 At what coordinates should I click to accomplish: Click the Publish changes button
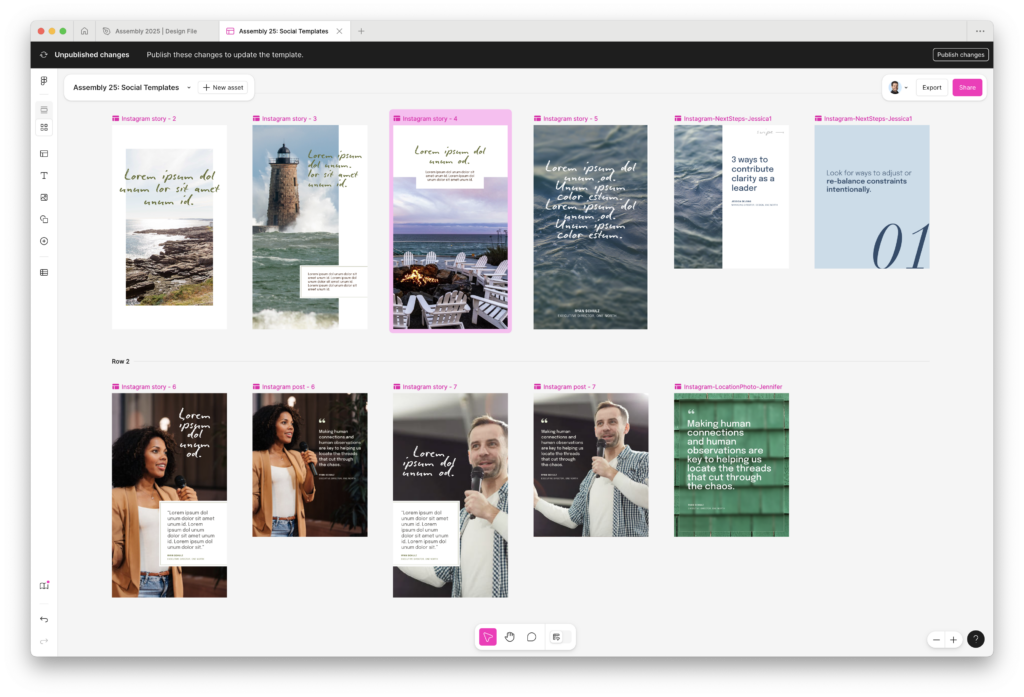(960, 54)
